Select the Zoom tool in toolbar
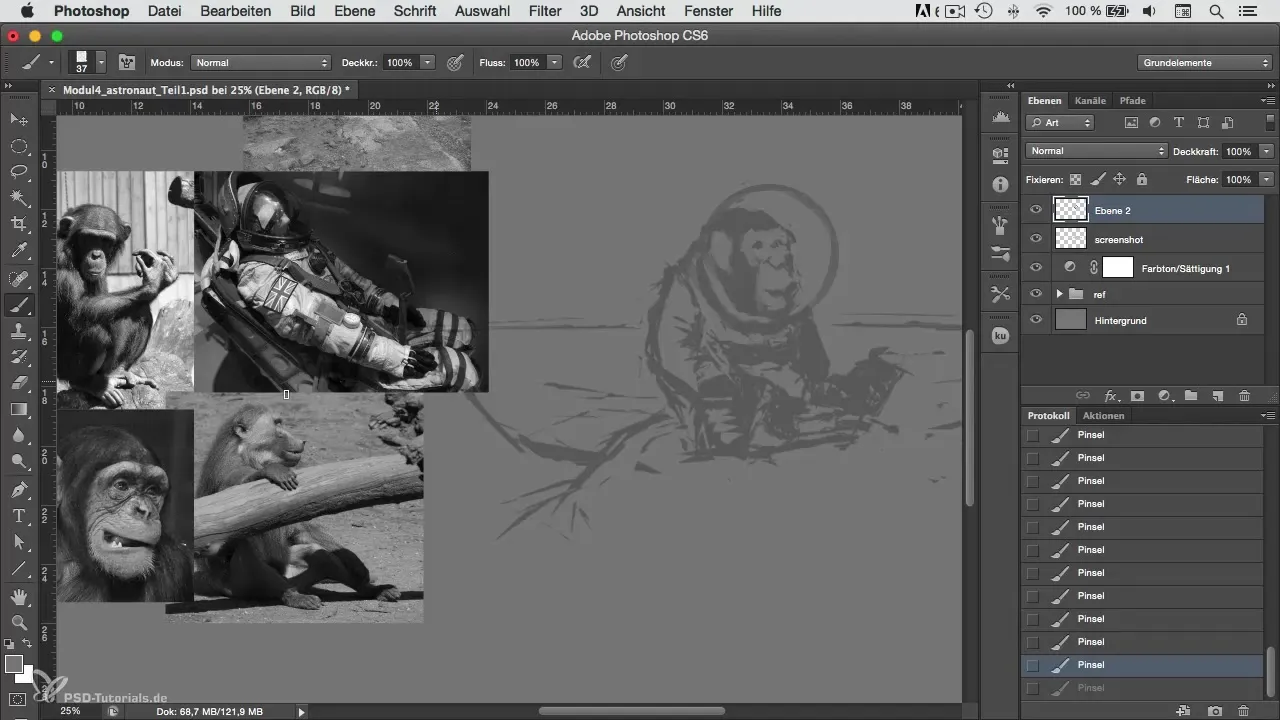The width and height of the screenshot is (1280, 720). 19,623
